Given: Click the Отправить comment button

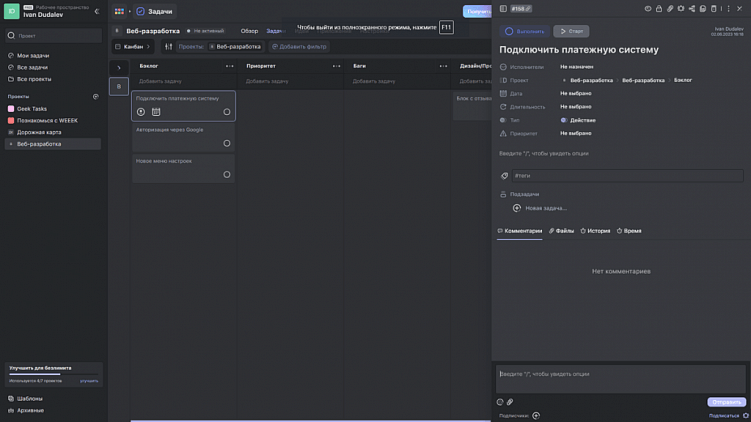Looking at the screenshot, I should [x=726, y=402].
